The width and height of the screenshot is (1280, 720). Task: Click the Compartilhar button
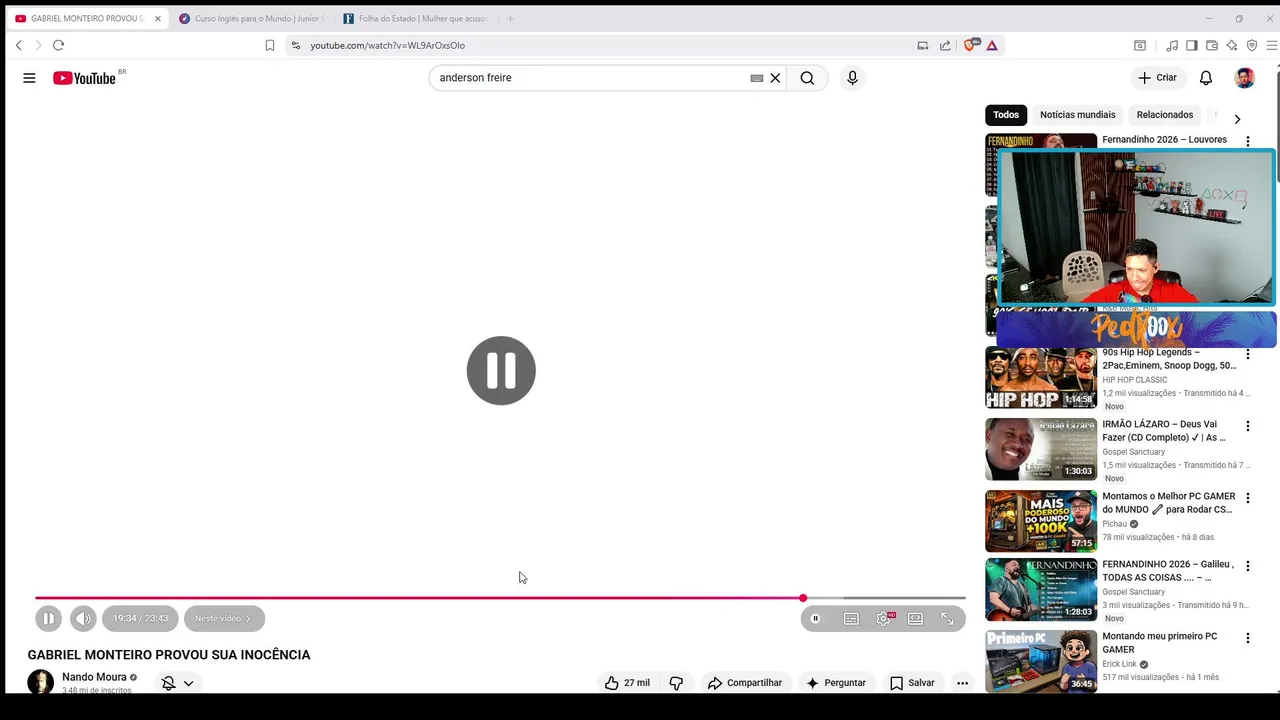pyautogui.click(x=745, y=683)
